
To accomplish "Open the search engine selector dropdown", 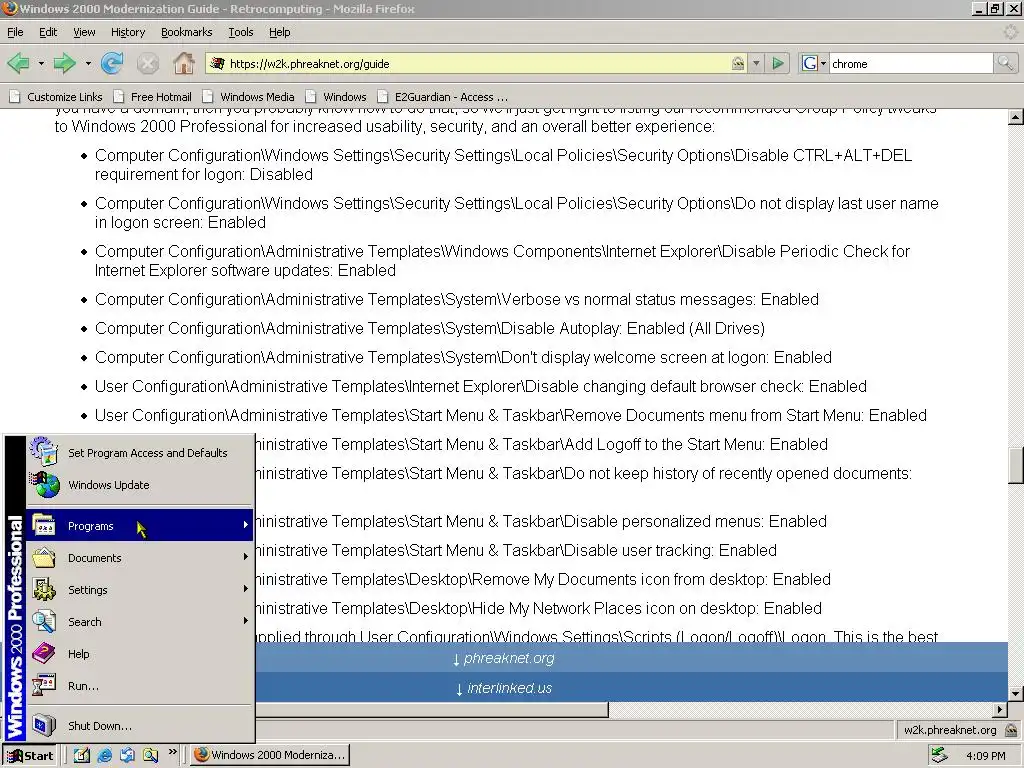I will [823, 63].
